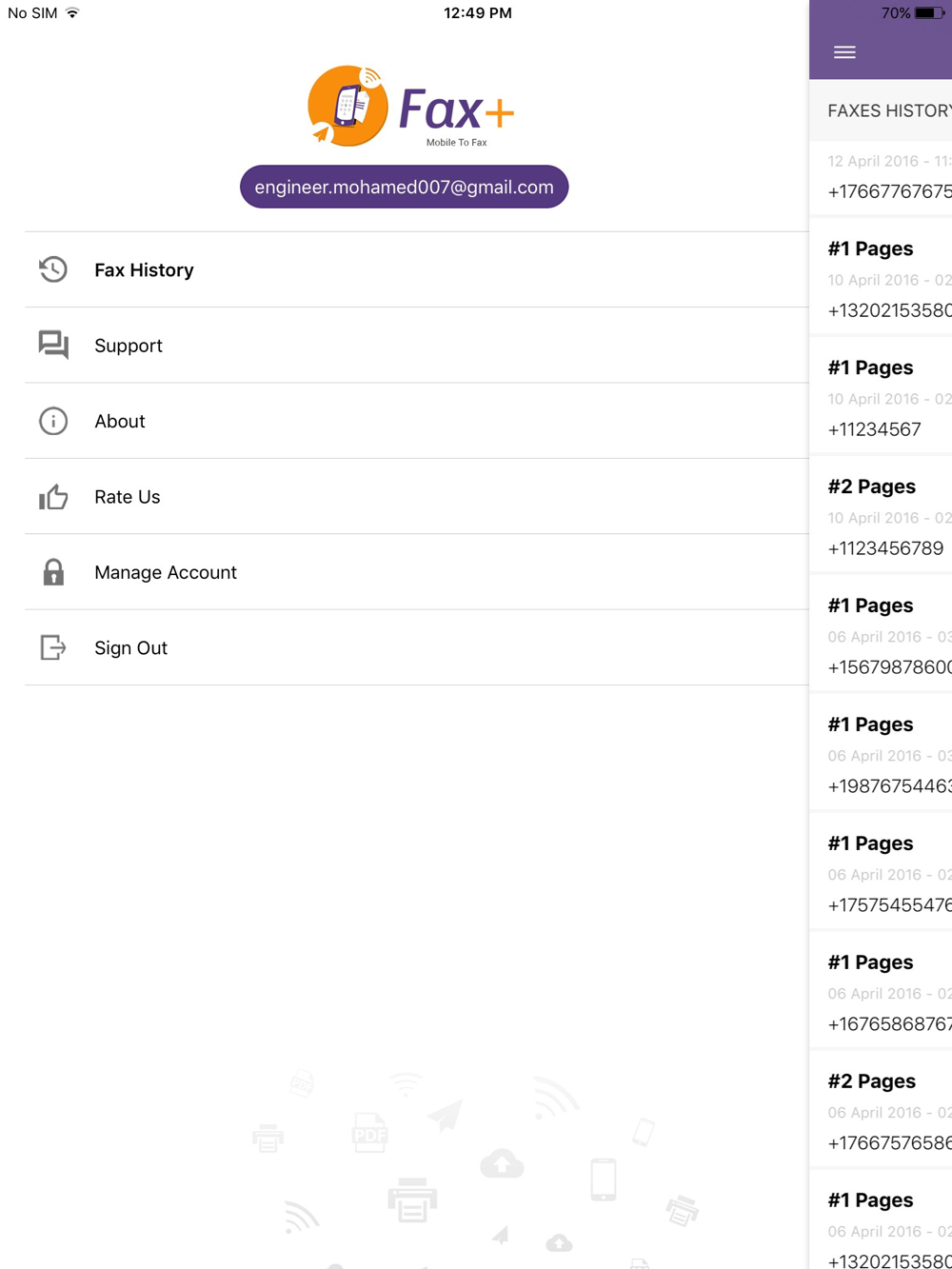Select the fax number +11234567
This screenshot has width=952, height=1269.
tap(875, 429)
